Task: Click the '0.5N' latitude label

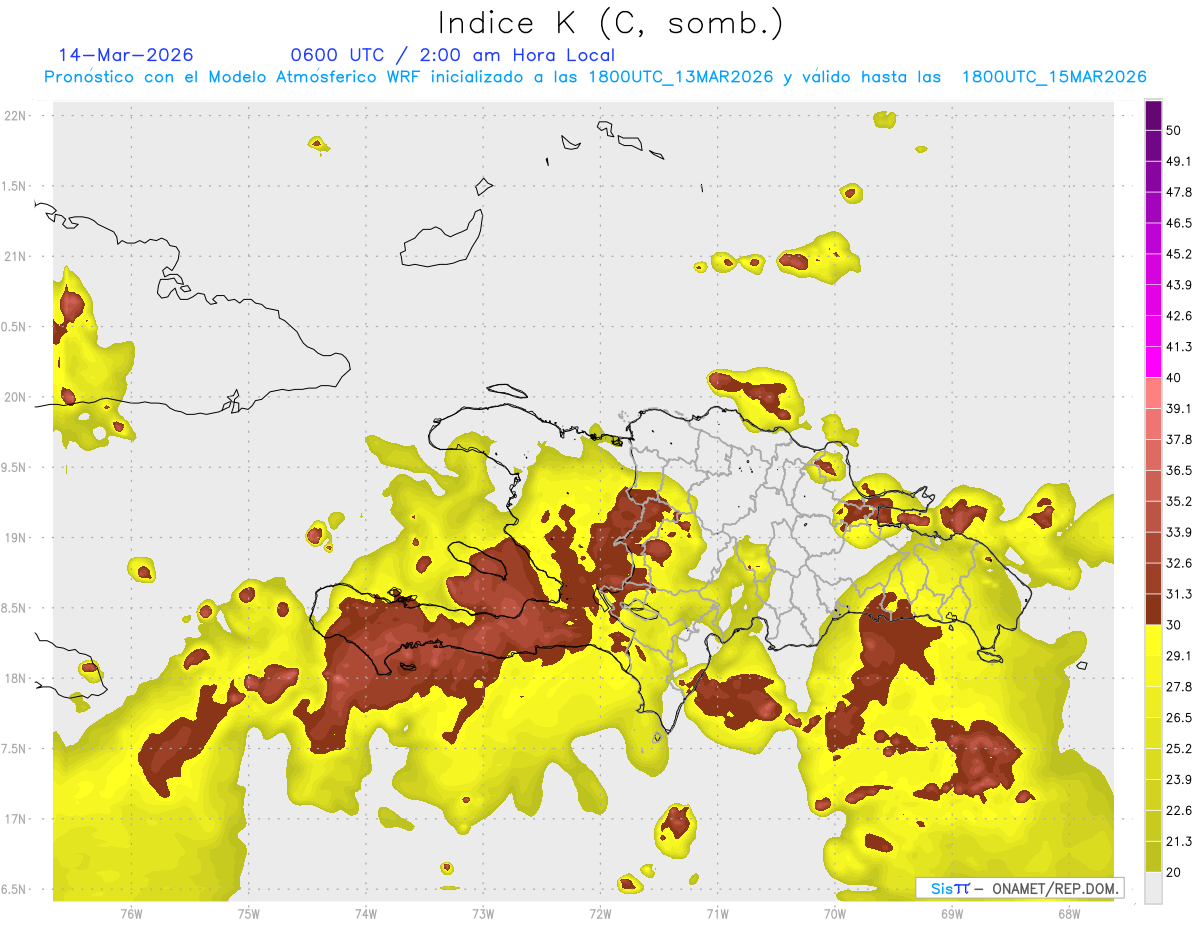Action: click(15, 327)
